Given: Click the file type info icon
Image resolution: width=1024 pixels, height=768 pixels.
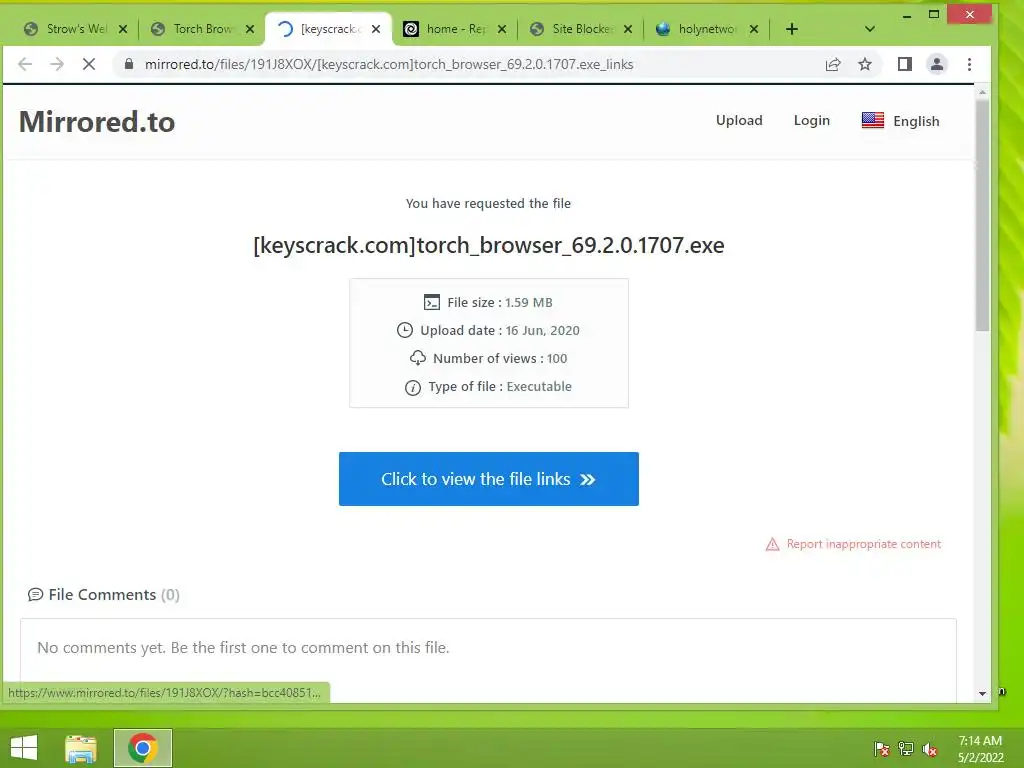Looking at the screenshot, I should click(413, 388).
